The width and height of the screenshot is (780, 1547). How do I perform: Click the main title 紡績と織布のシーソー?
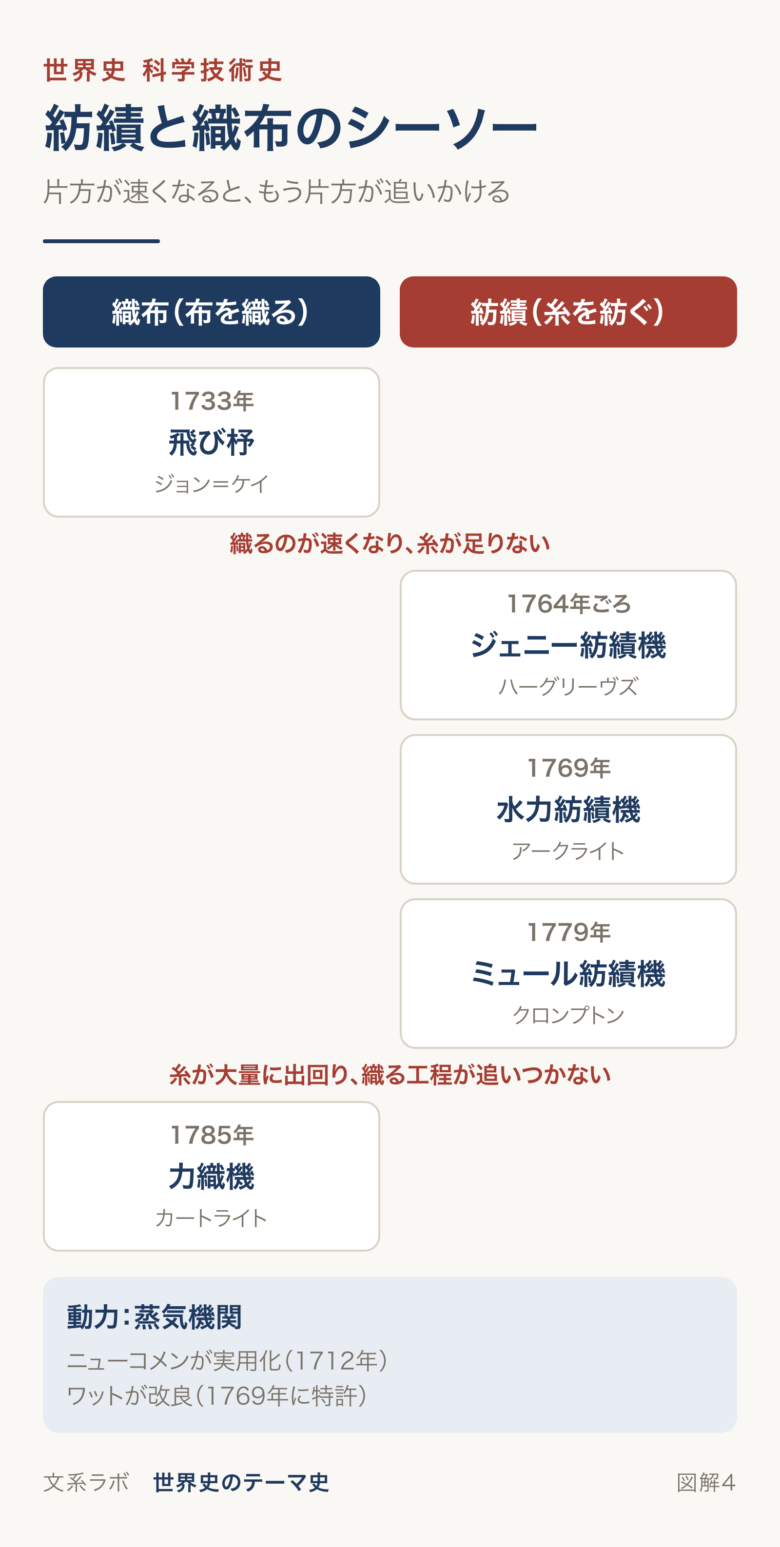pyautogui.click(x=290, y=128)
